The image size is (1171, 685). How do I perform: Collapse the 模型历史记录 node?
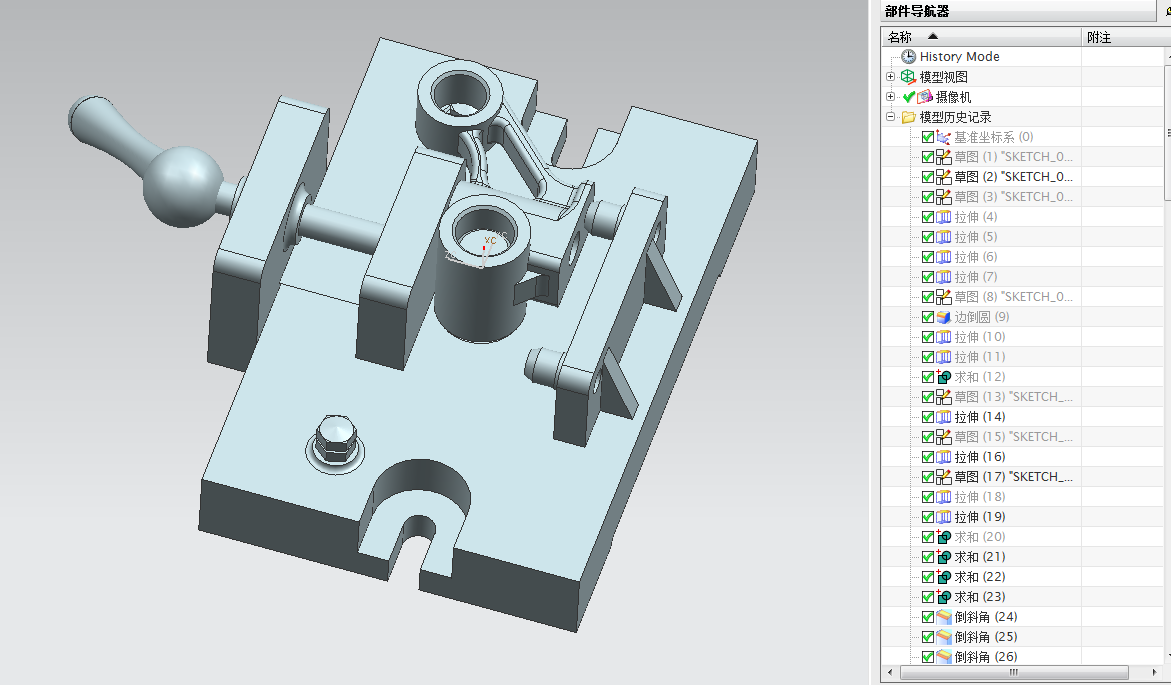click(x=890, y=117)
